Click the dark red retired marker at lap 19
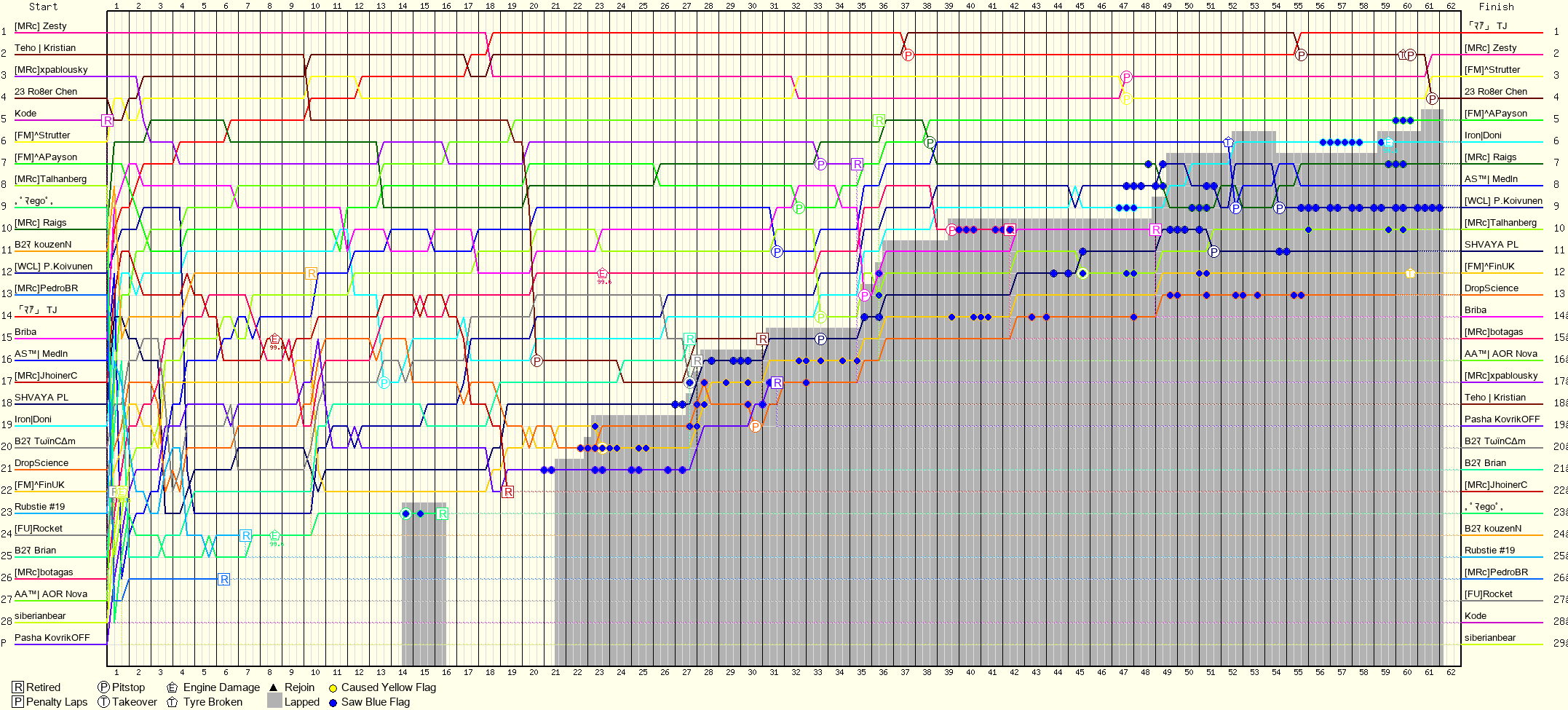1568x710 pixels. click(x=508, y=492)
